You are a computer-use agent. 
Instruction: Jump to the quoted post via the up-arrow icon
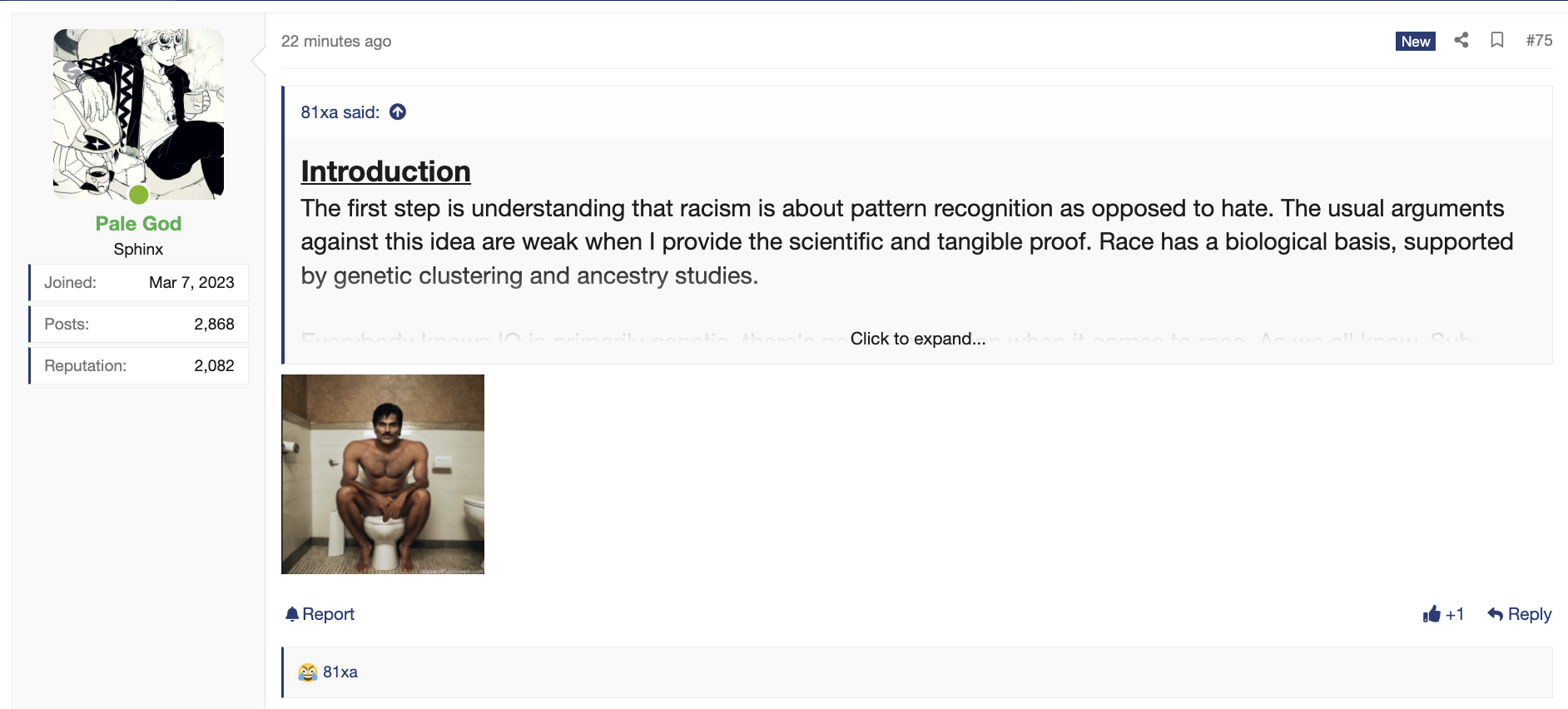pyautogui.click(x=398, y=112)
